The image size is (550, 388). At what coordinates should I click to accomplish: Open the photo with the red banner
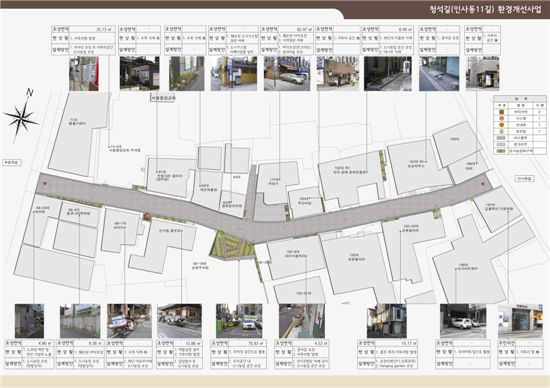pos(84,74)
